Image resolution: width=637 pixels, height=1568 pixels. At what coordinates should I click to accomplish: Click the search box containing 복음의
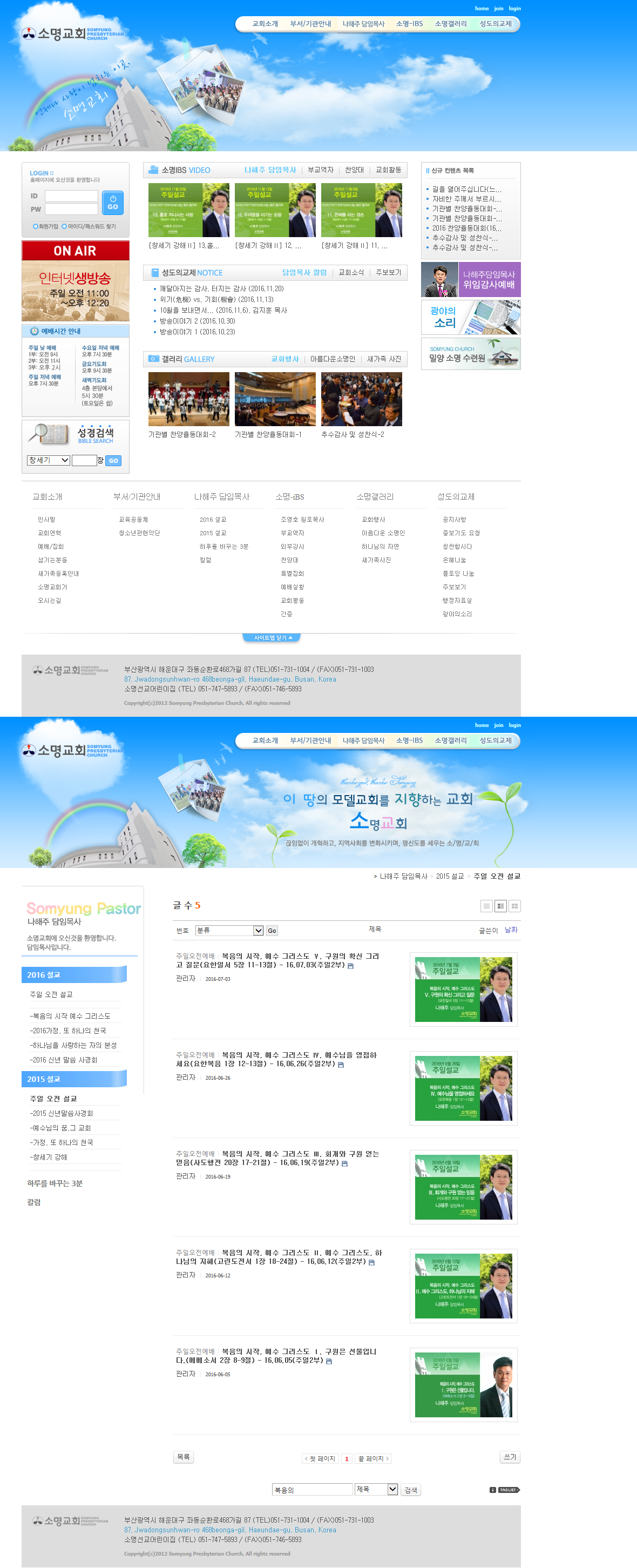[x=312, y=1490]
